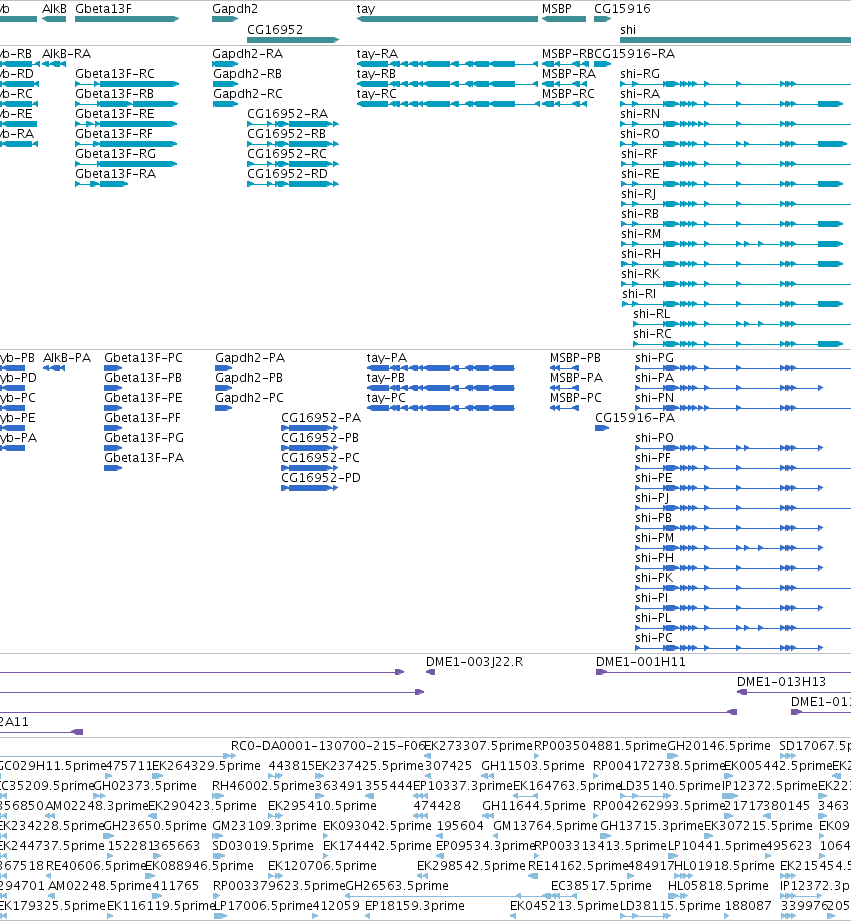Select the GH11644.5prime EST label
851x921 pixels.
pyautogui.click(x=534, y=806)
